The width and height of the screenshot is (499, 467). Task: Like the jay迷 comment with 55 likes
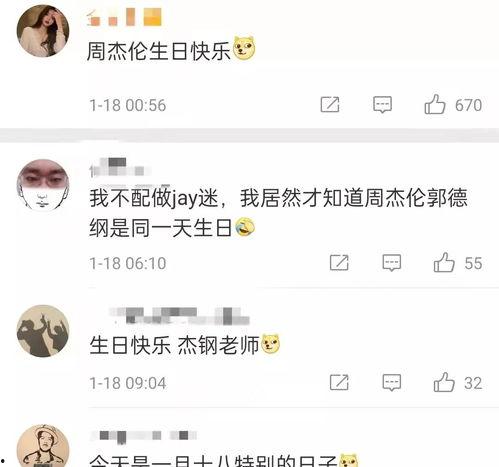point(444,262)
